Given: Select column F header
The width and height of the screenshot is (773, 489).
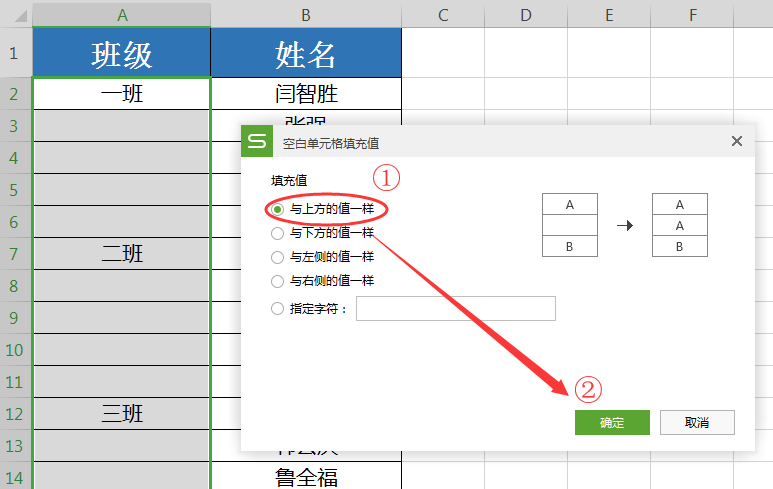Looking at the screenshot, I should 693,15.
